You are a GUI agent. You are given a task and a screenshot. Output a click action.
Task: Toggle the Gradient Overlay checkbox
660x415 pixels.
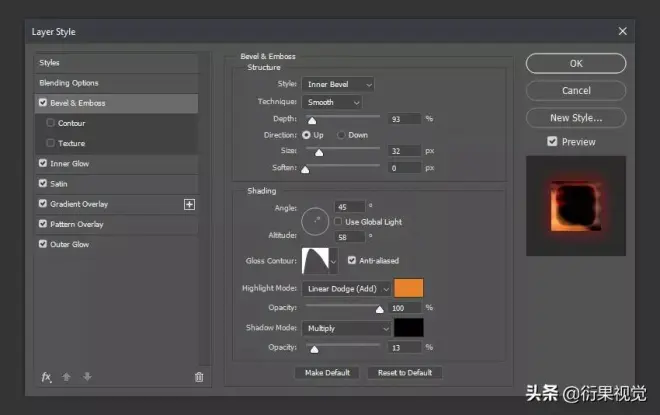pos(43,204)
